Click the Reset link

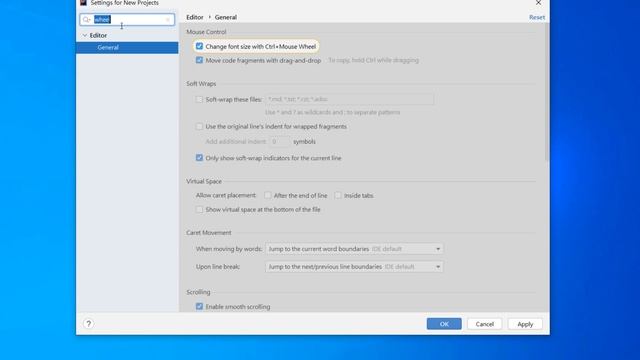[537, 17]
